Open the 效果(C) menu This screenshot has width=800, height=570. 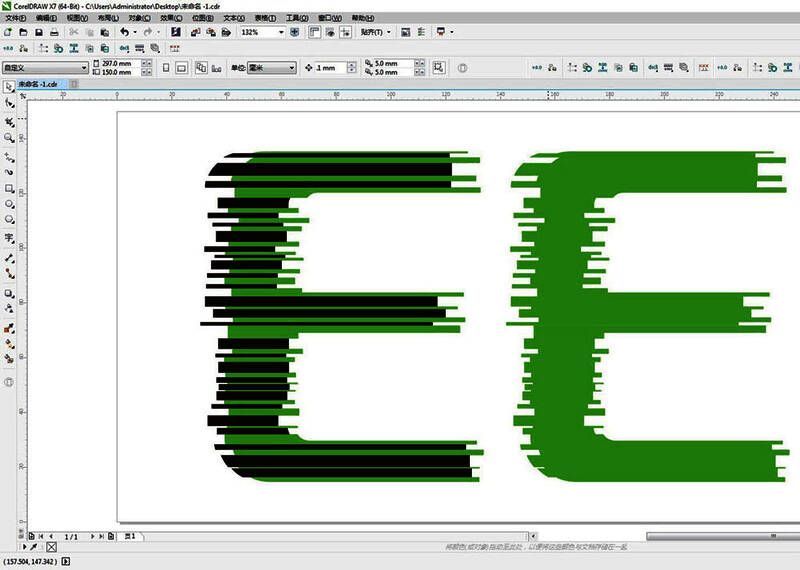[x=171, y=18]
